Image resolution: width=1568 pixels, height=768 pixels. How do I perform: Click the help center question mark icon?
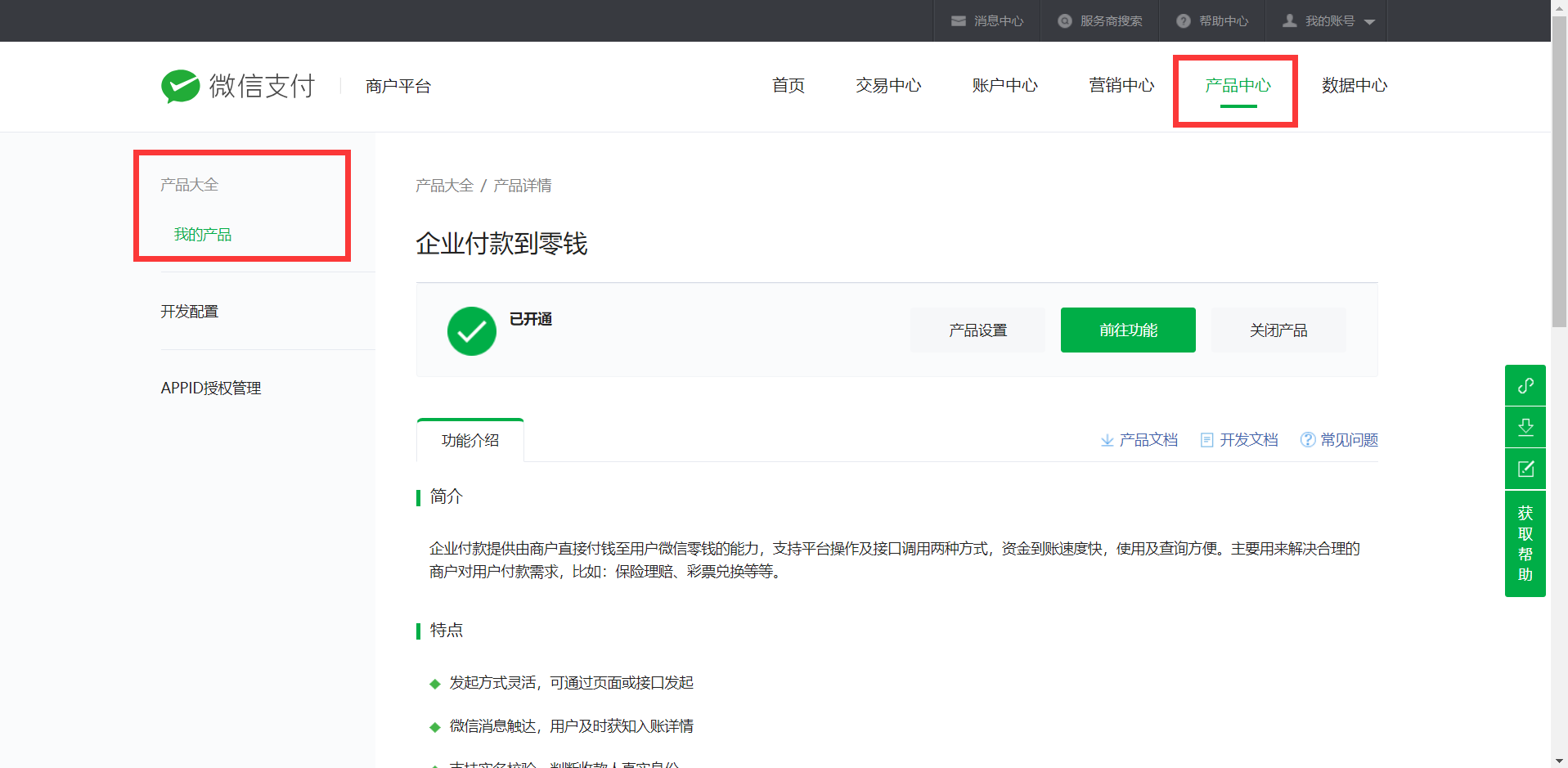[1184, 21]
